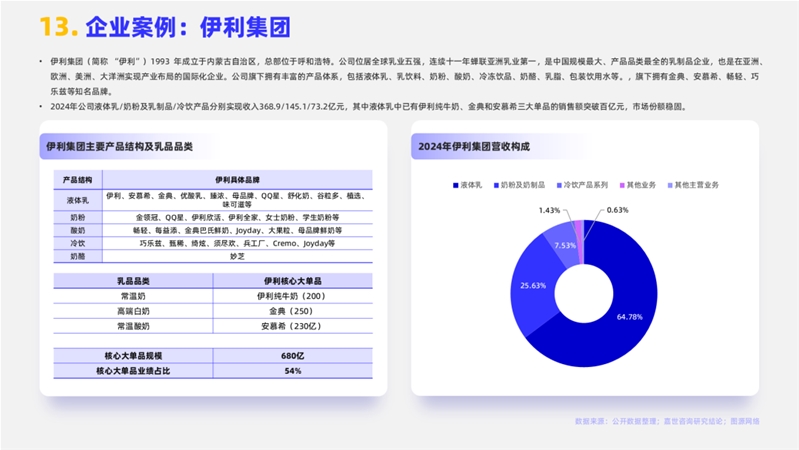Click the 常温酸奶 table cell

[133, 326]
